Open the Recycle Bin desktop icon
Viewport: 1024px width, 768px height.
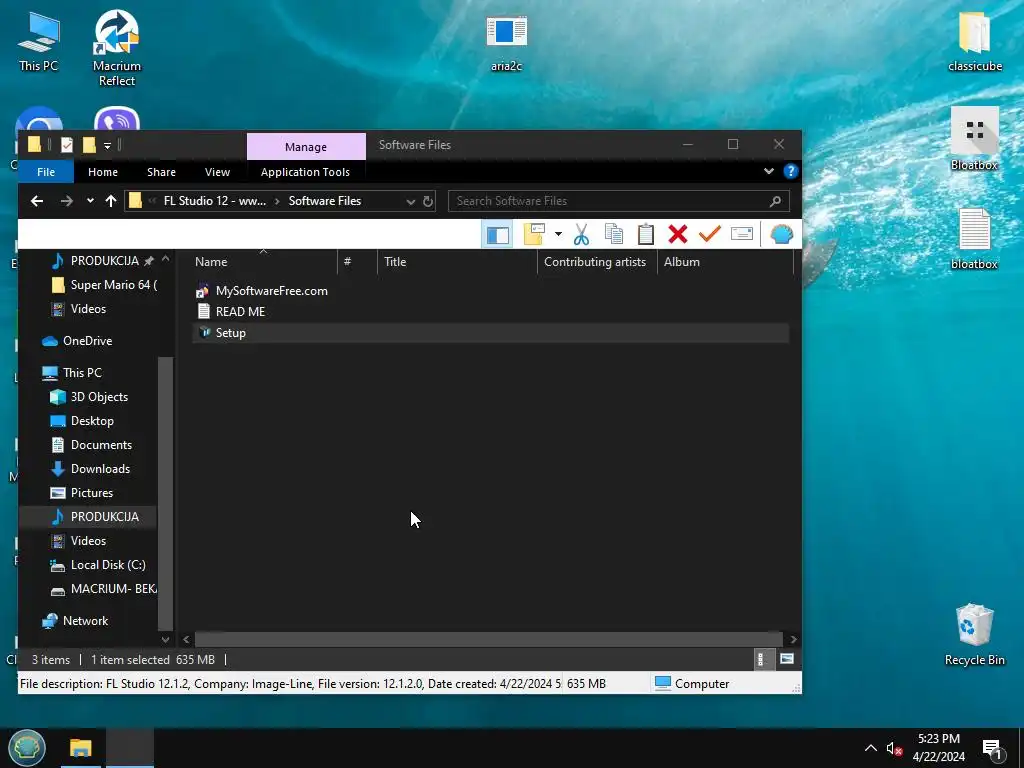pyautogui.click(x=974, y=635)
